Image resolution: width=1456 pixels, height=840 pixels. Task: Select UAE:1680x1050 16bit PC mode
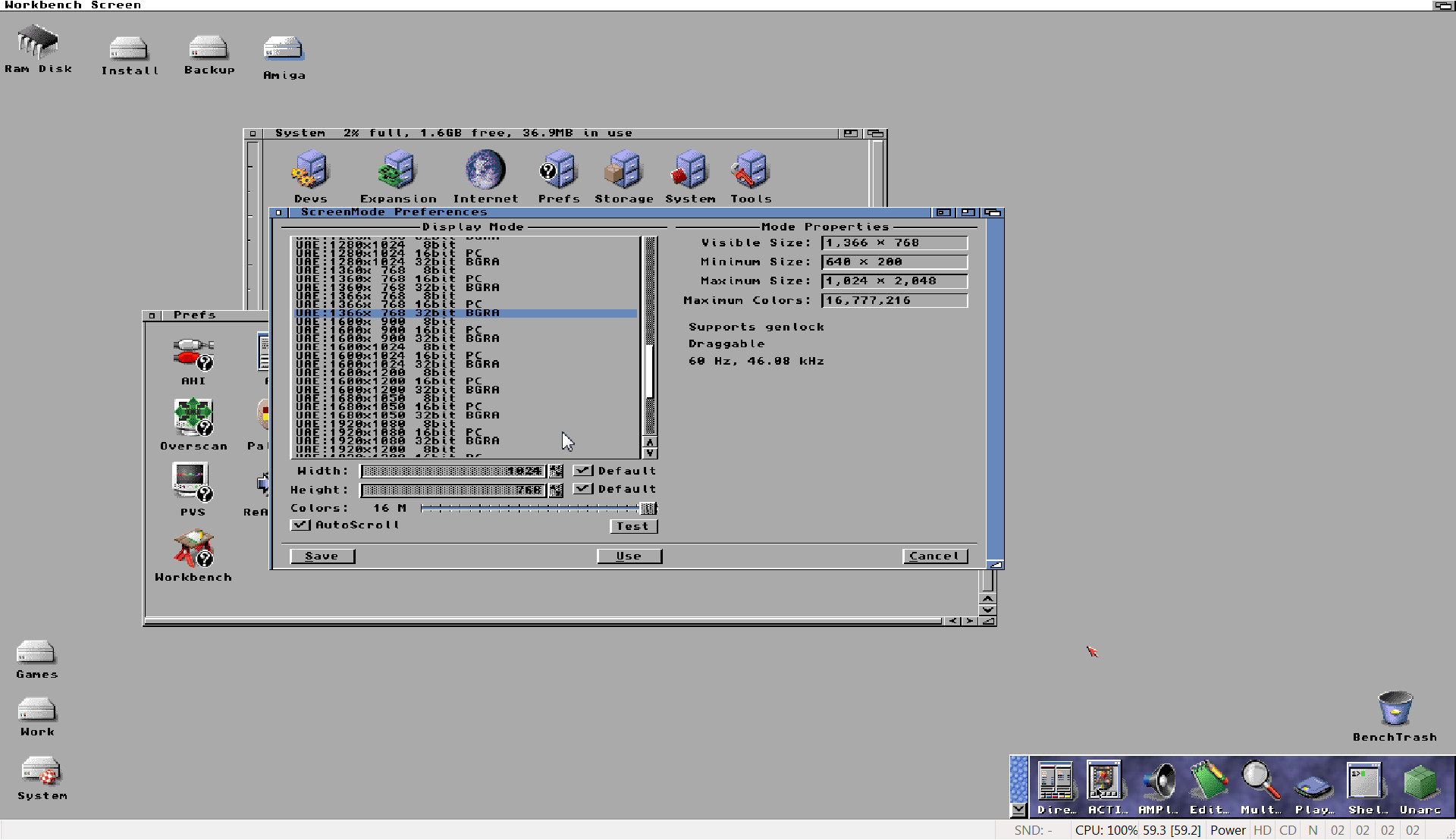point(466,406)
